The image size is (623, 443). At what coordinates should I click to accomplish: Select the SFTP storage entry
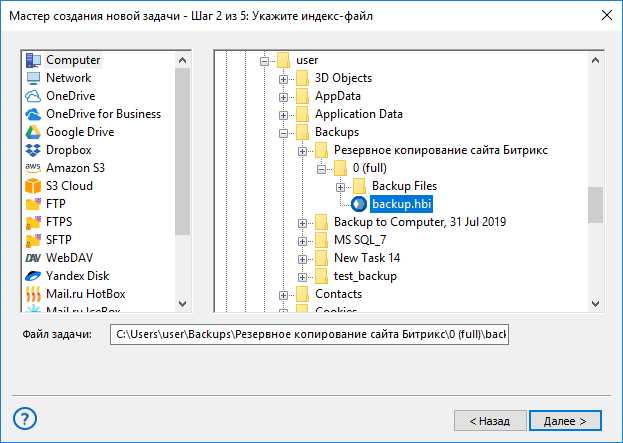pyautogui.click(x=59, y=240)
